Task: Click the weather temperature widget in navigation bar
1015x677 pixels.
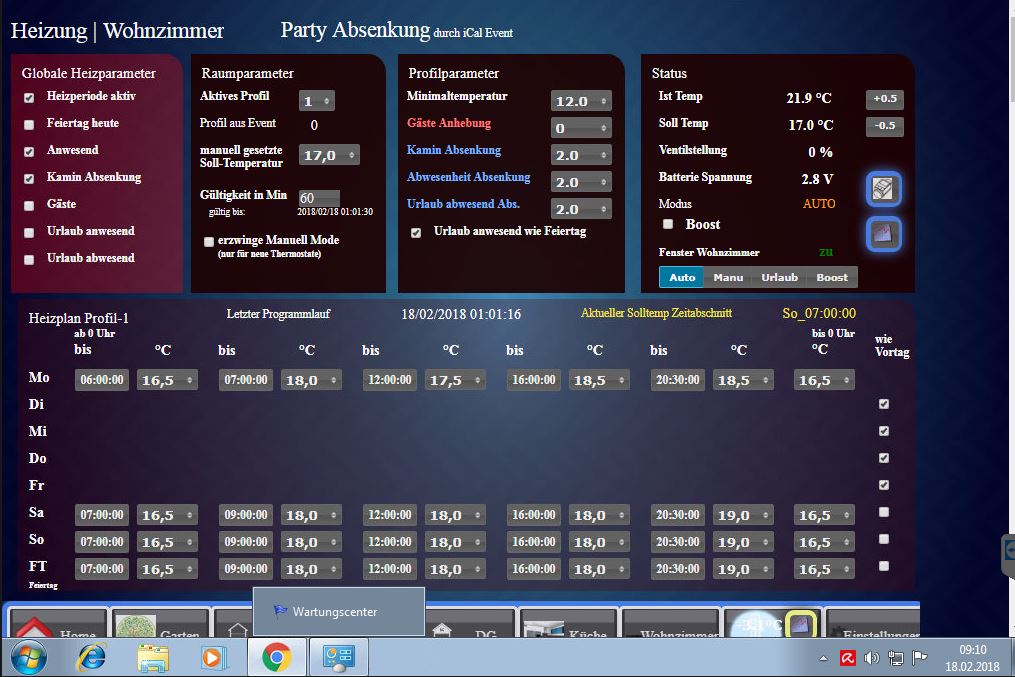Action: click(x=755, y=624)
